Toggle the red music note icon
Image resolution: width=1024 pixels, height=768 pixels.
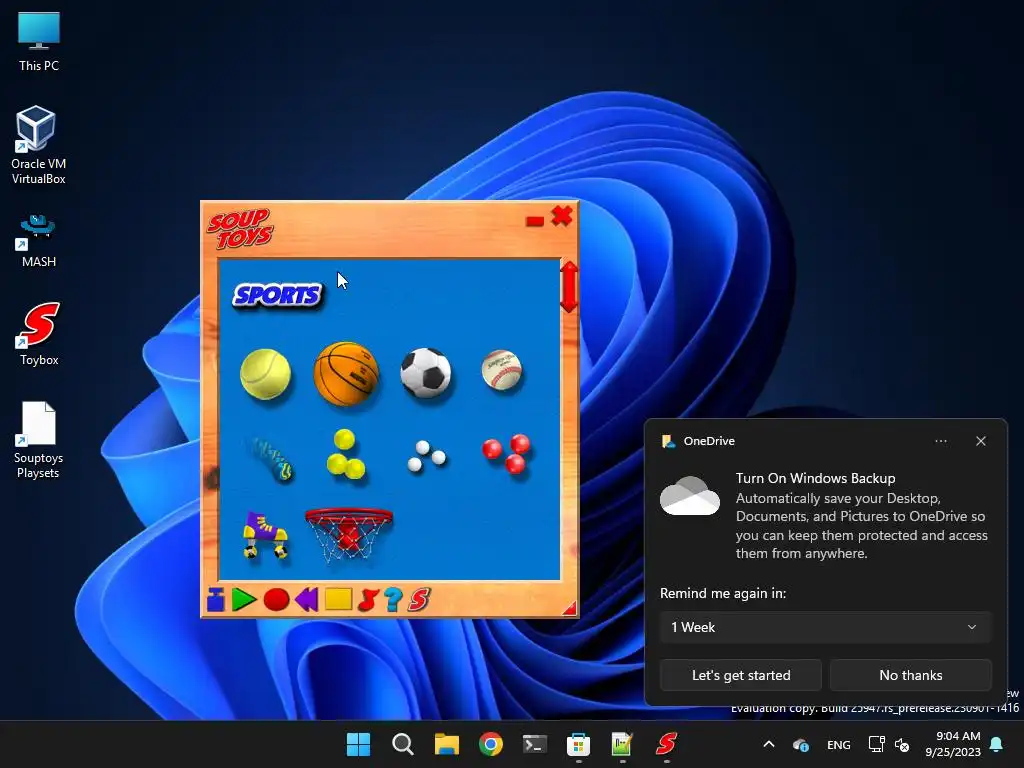(x=368, y=600)
